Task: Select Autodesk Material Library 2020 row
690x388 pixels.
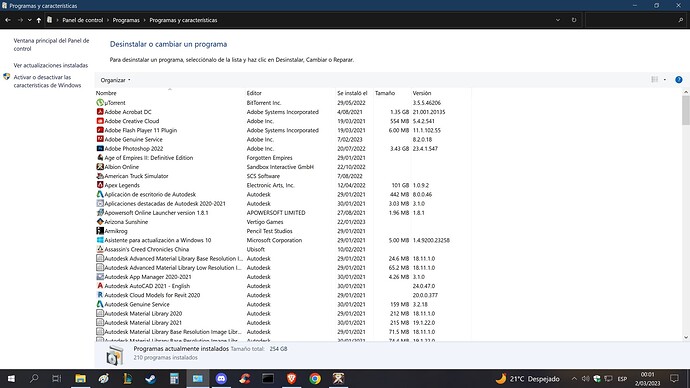Action: coord(283,314)
